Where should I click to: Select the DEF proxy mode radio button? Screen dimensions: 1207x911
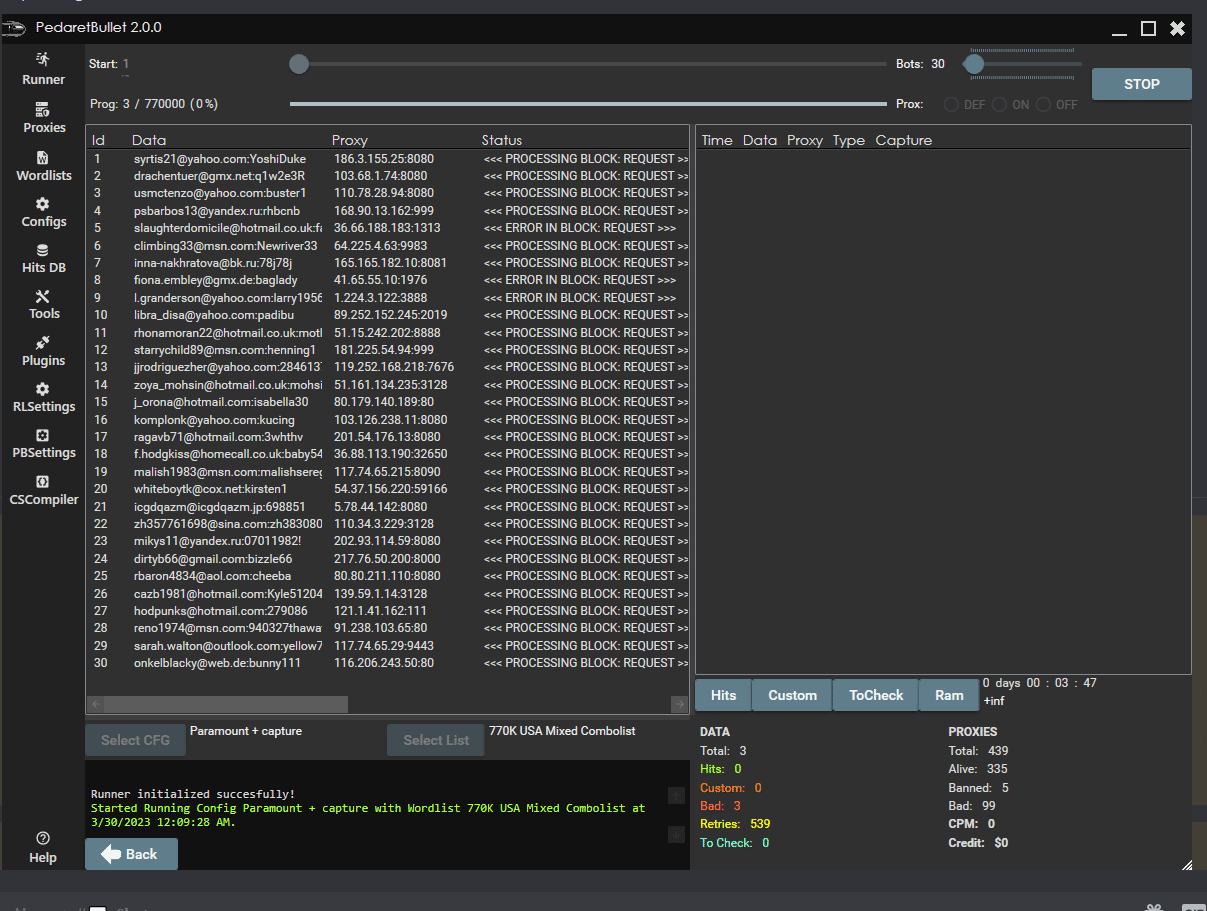point(951,105)
